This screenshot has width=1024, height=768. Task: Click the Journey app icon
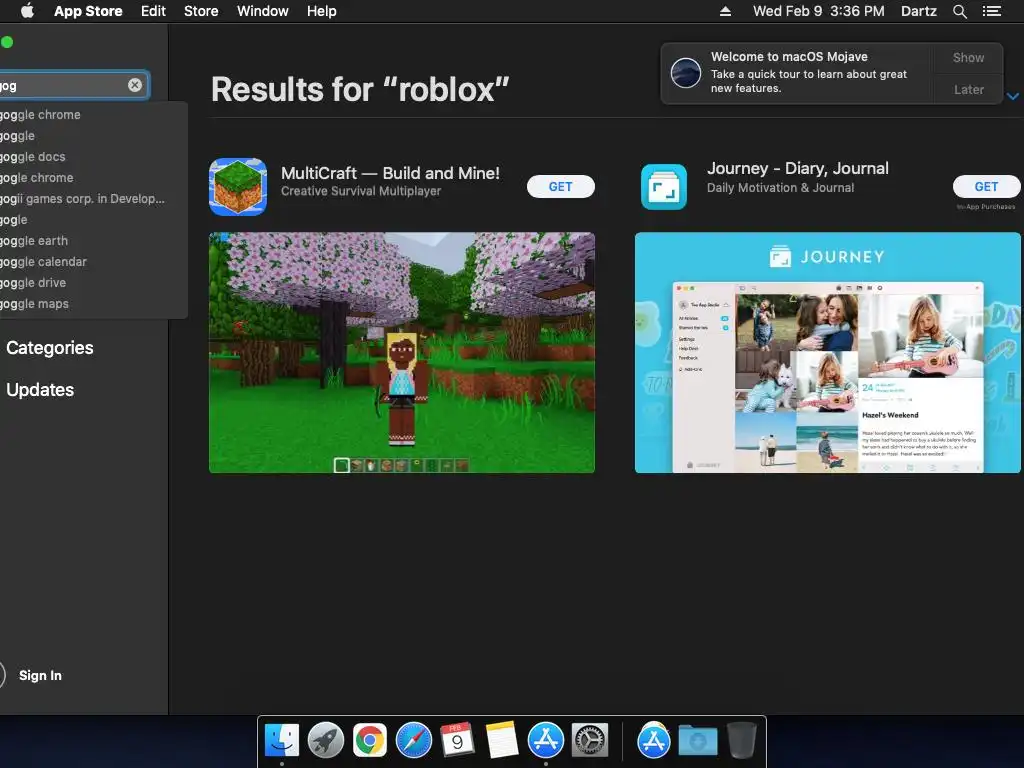coord(664,187)
